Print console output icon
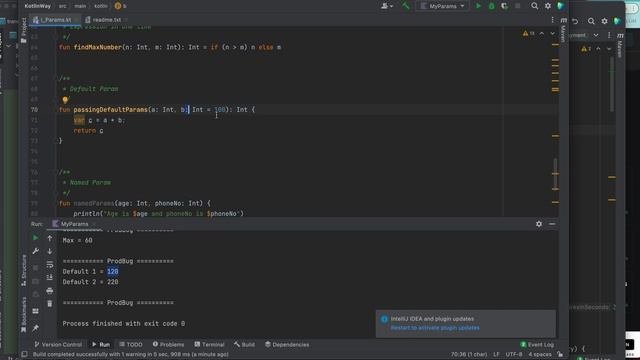640x360 pixels. [x=49, y=291]
